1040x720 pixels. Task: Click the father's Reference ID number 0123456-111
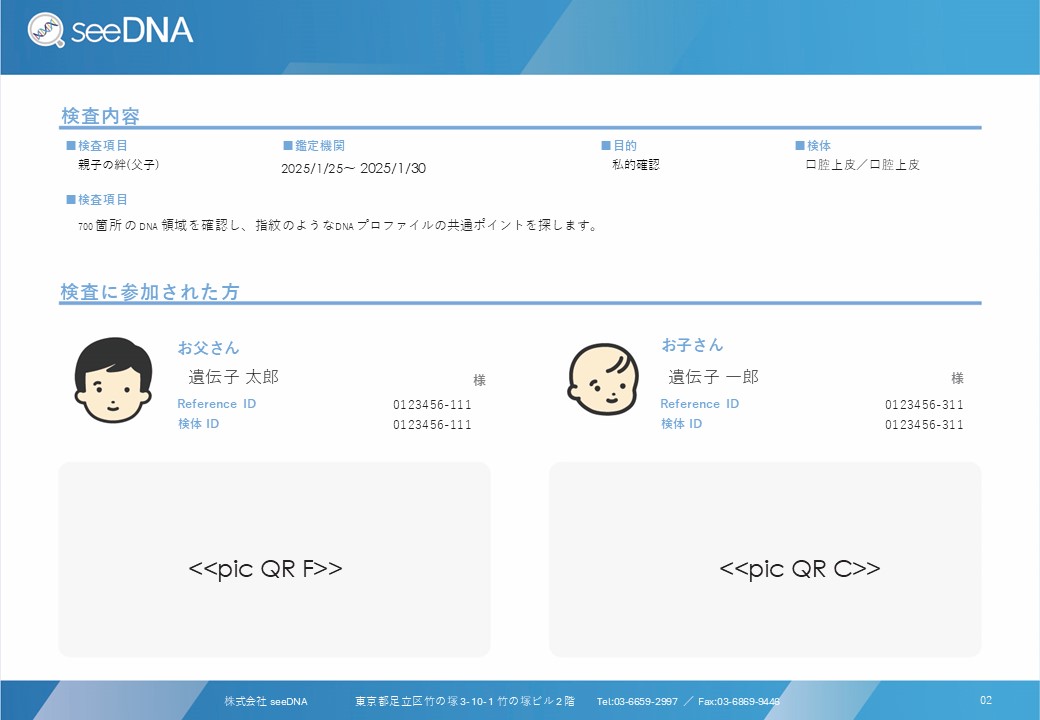pos(432,405)
